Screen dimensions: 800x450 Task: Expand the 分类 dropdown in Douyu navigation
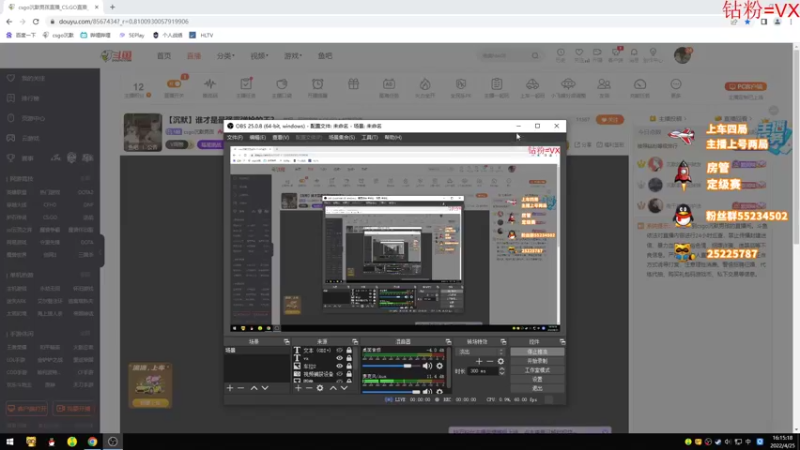tap(225, 56)
